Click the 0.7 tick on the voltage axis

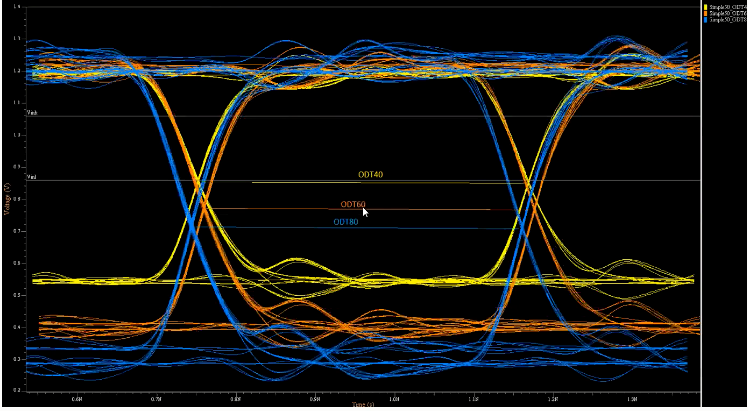[17, 231]
